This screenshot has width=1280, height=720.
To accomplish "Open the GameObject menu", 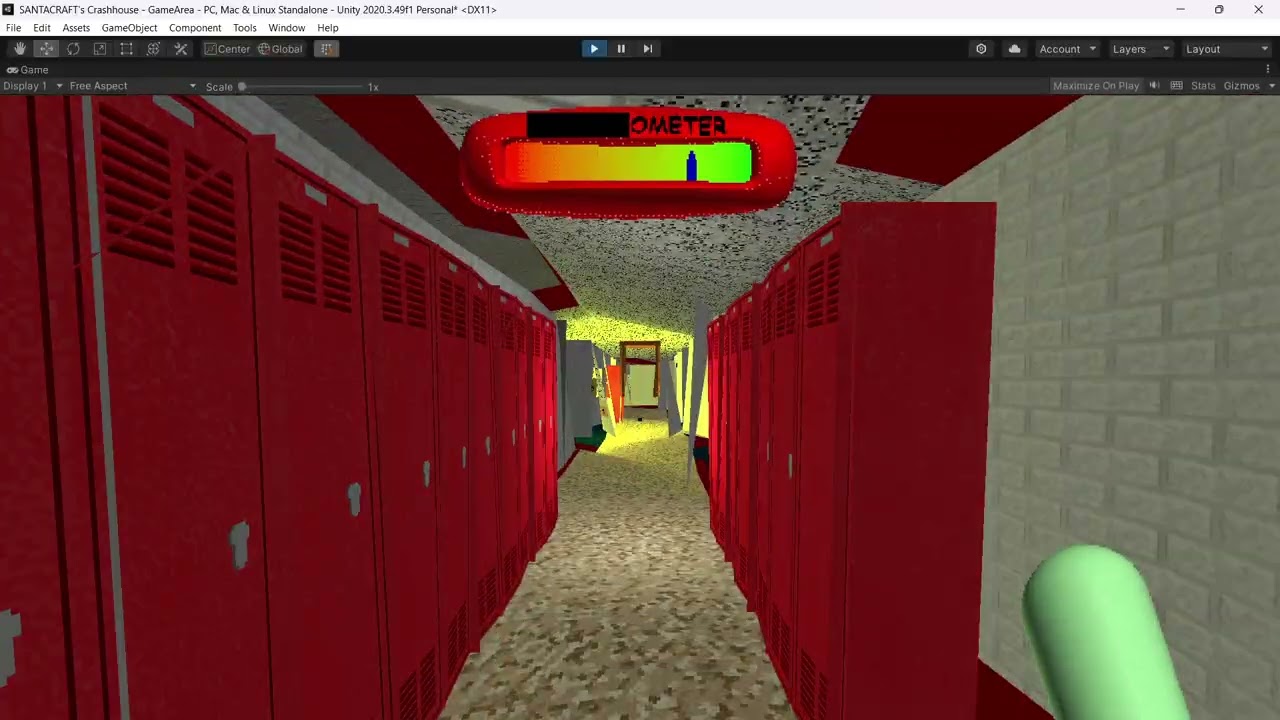I will tap(129, 28).
